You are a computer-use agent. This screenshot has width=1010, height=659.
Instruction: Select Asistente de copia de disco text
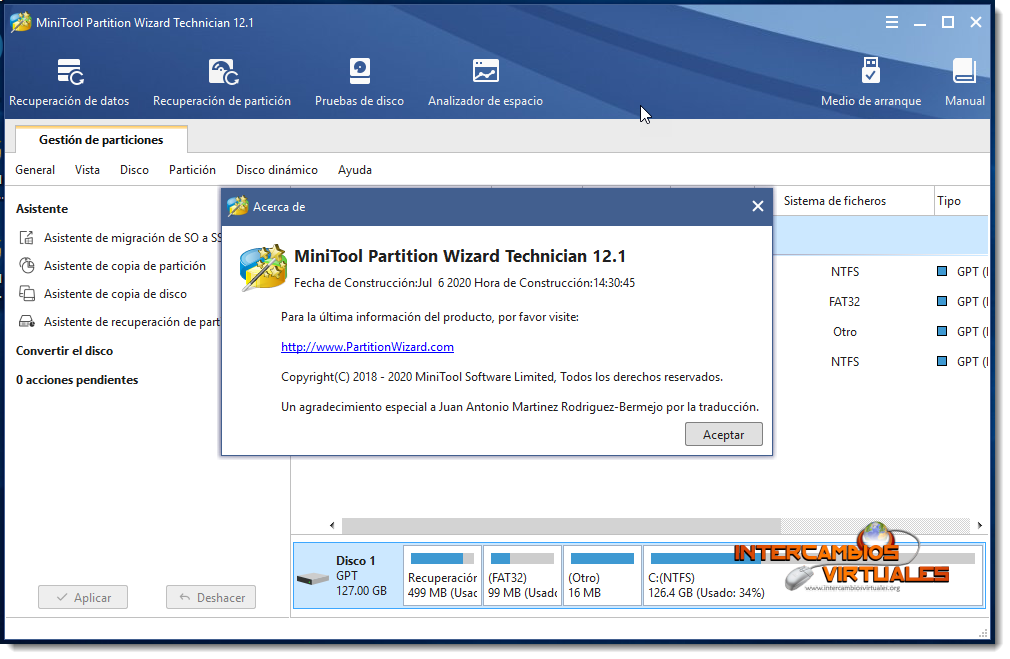(x=115, y=294)
